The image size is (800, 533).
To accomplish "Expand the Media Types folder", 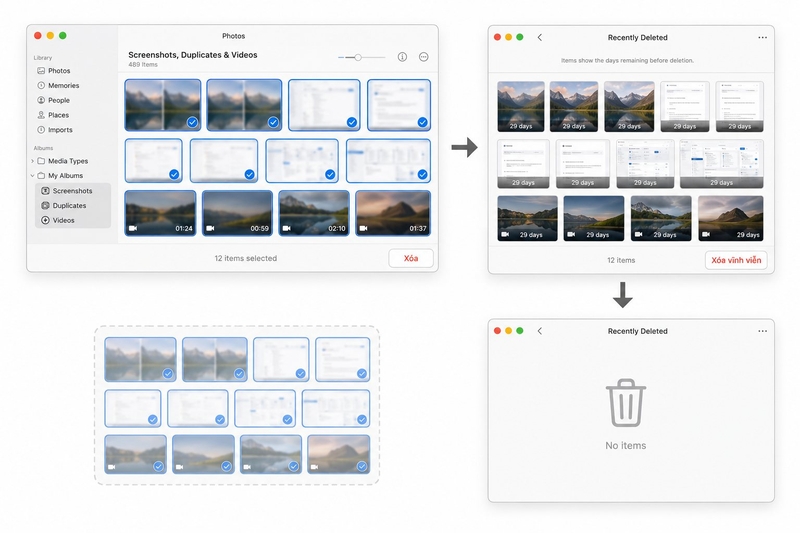I will tap(33, 161).
